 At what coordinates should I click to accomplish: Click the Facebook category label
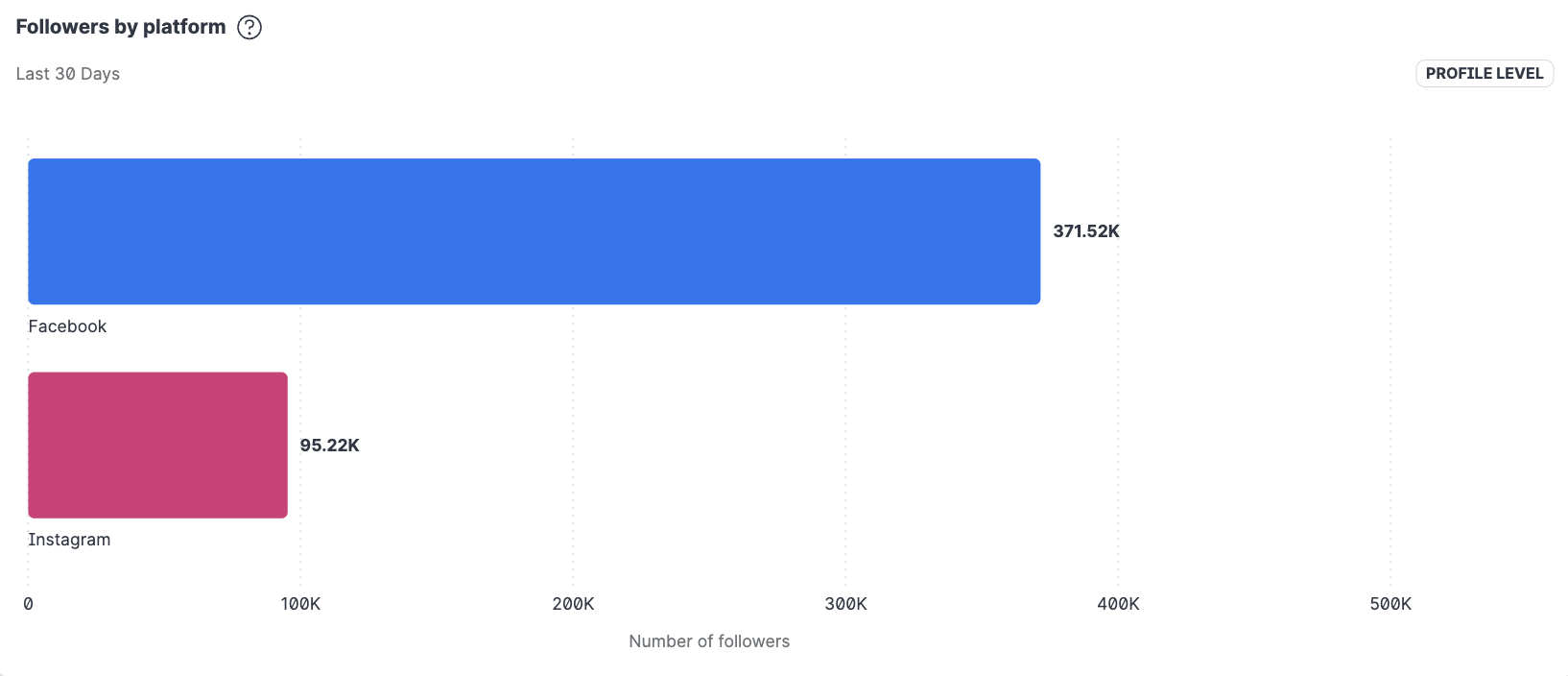pyautogui.click(x=67, y=326)
